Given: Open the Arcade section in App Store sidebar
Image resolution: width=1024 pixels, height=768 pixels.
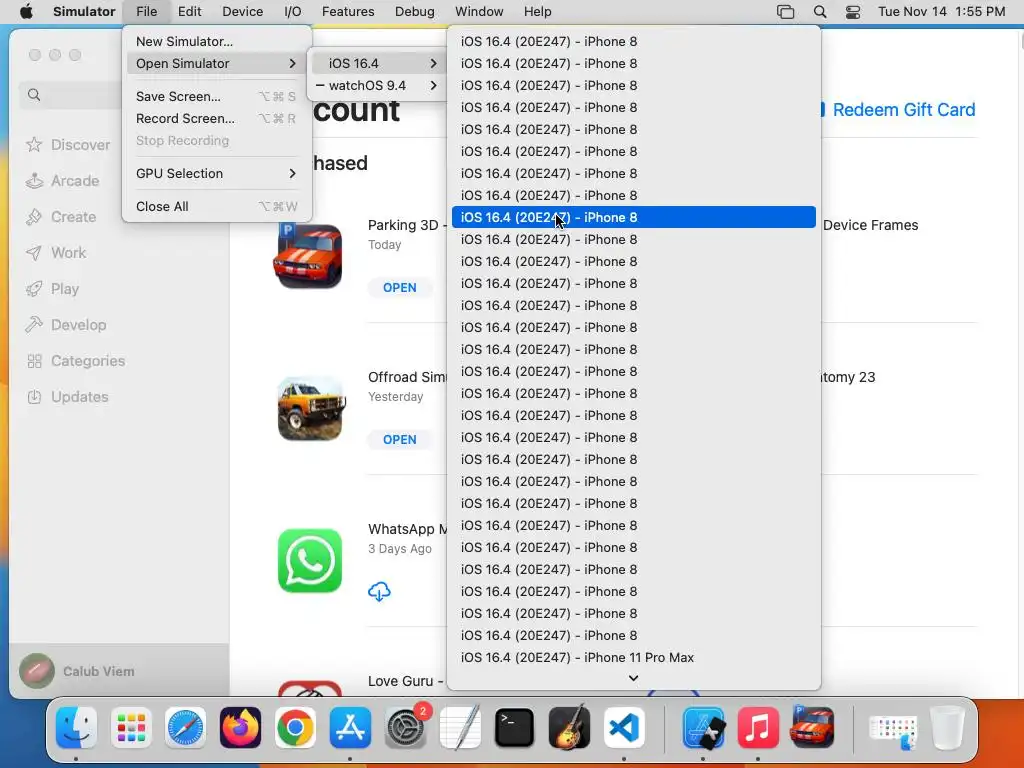Looking at the screenshot, I should pos(63,180).
